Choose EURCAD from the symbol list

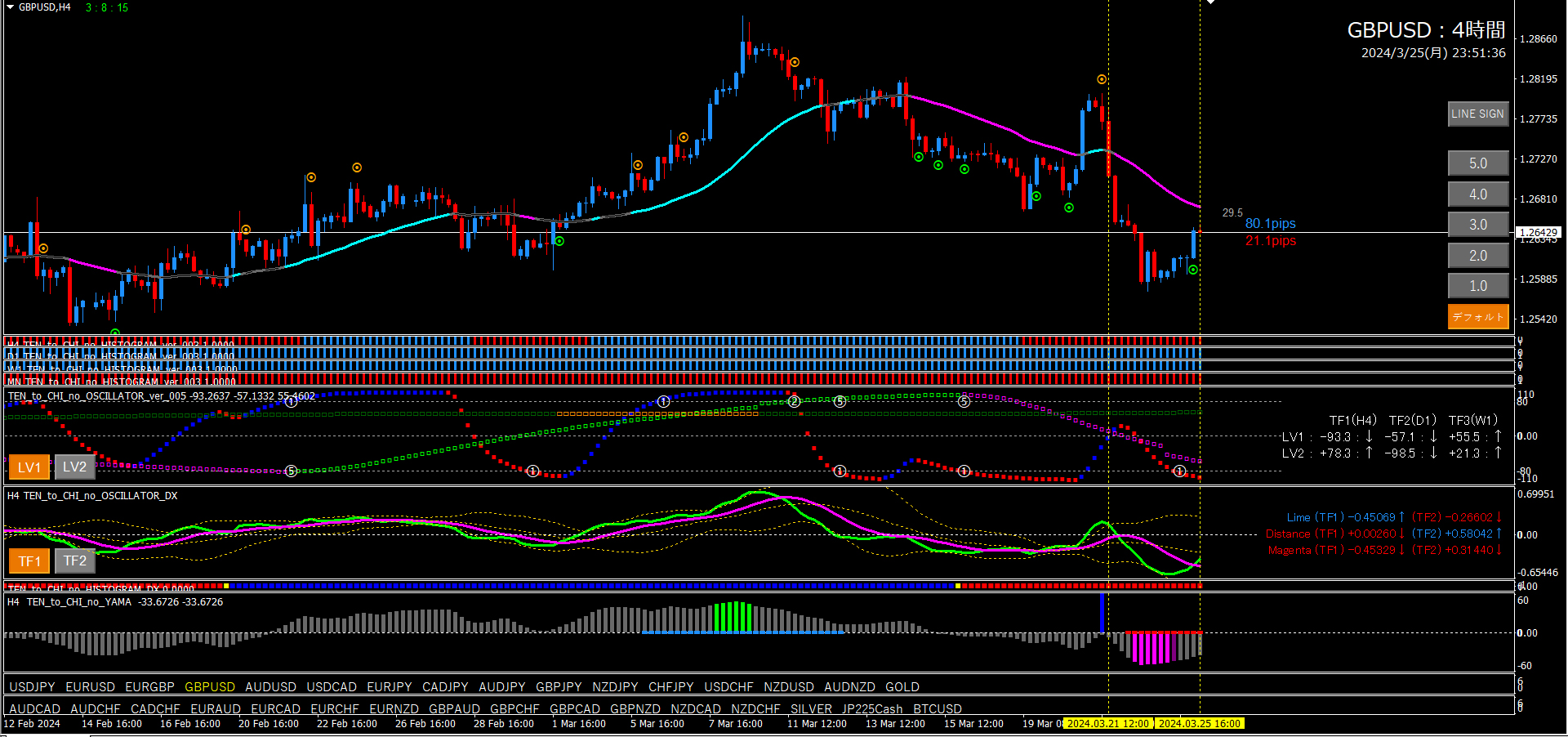pos(275,709)
